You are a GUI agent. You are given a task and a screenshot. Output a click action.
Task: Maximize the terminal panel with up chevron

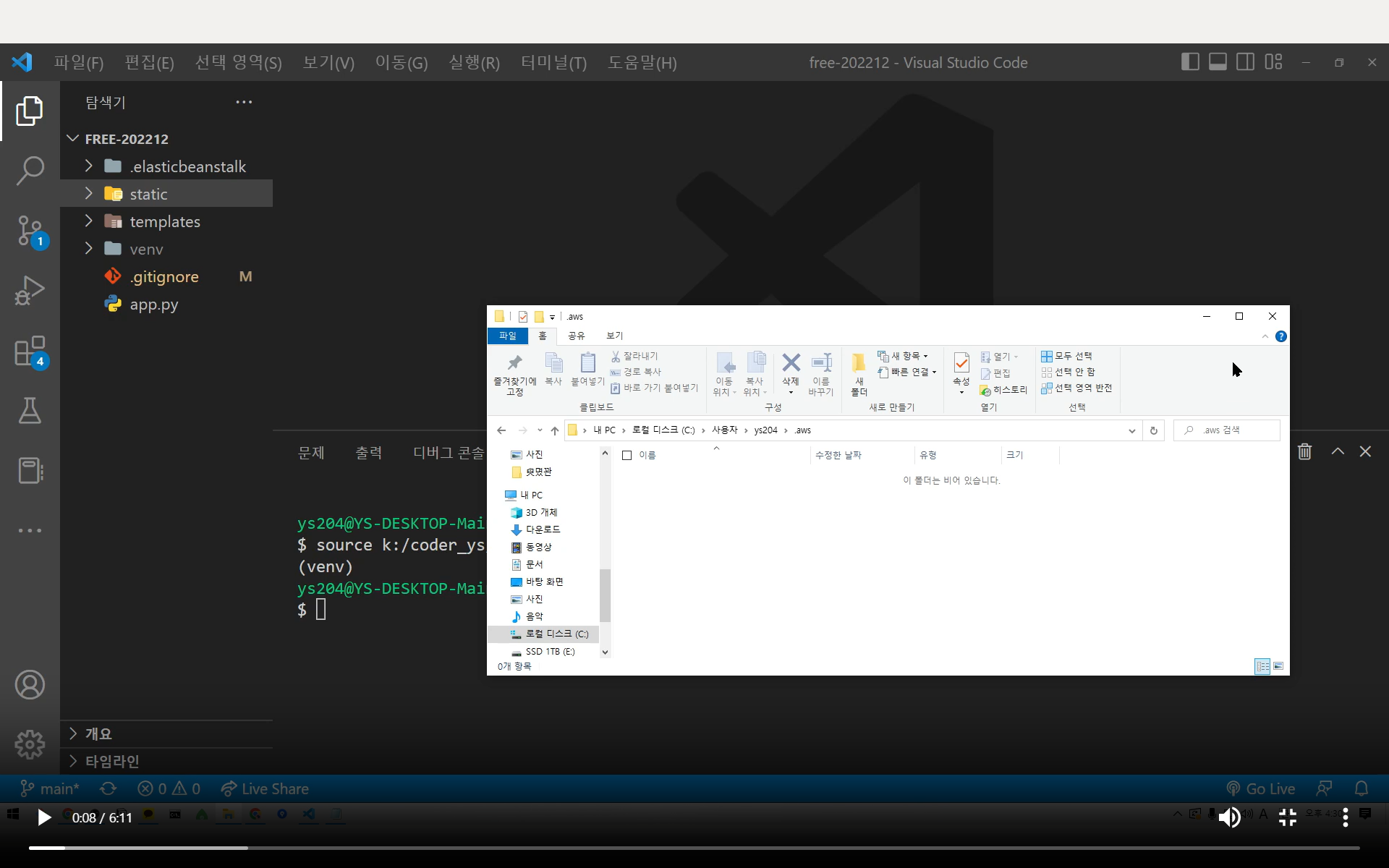[1338, 451]
